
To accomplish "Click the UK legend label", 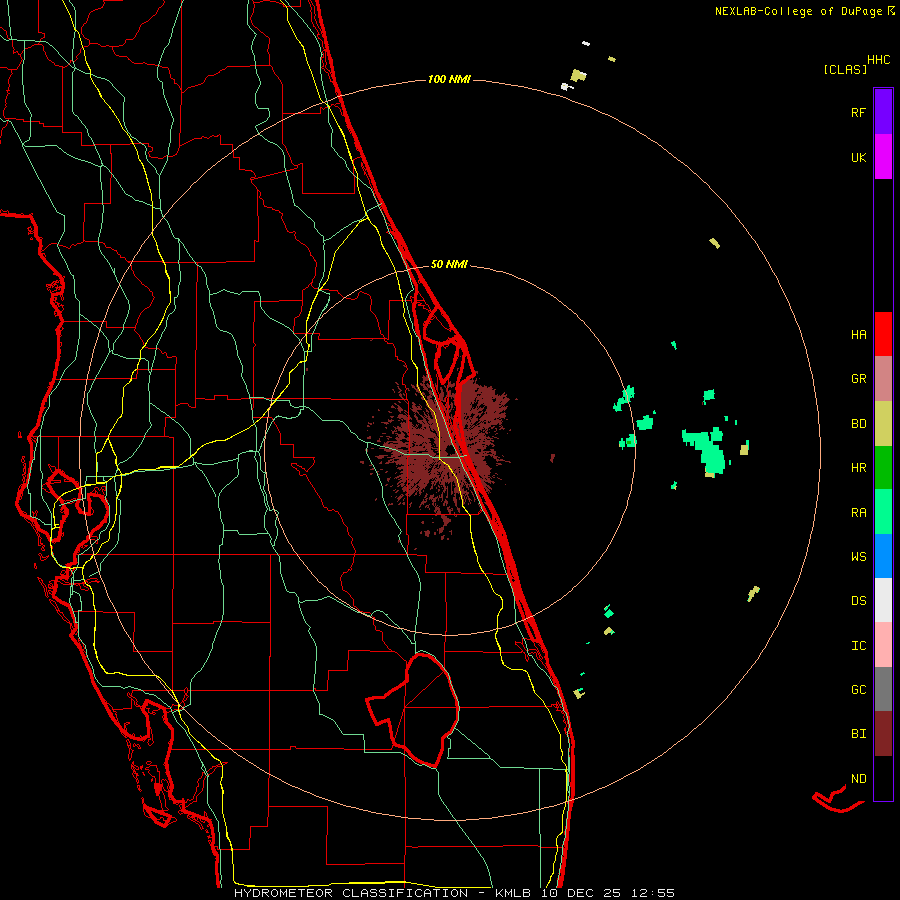I will point(859,157).
